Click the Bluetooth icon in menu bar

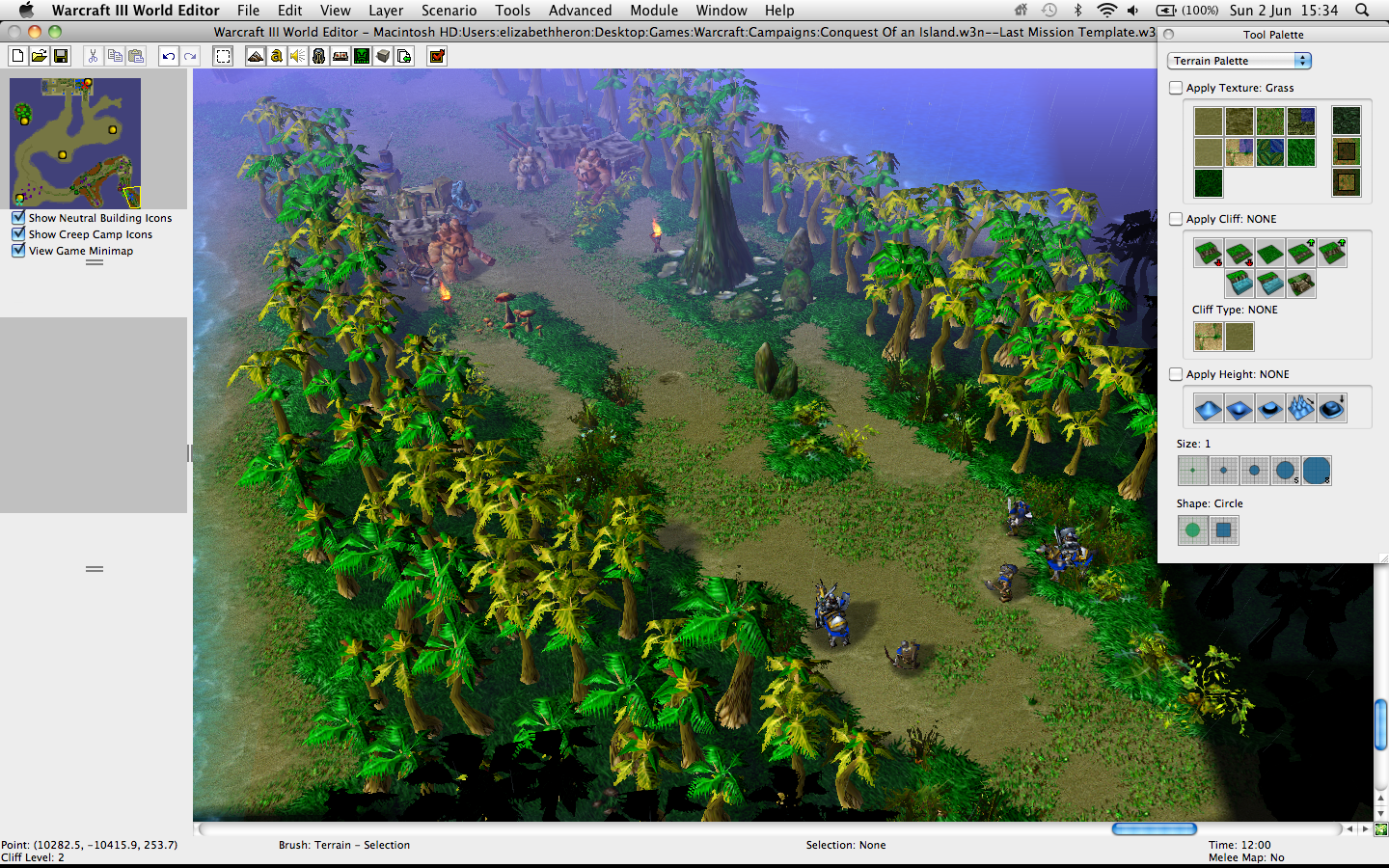click(x=1077, y=11)
